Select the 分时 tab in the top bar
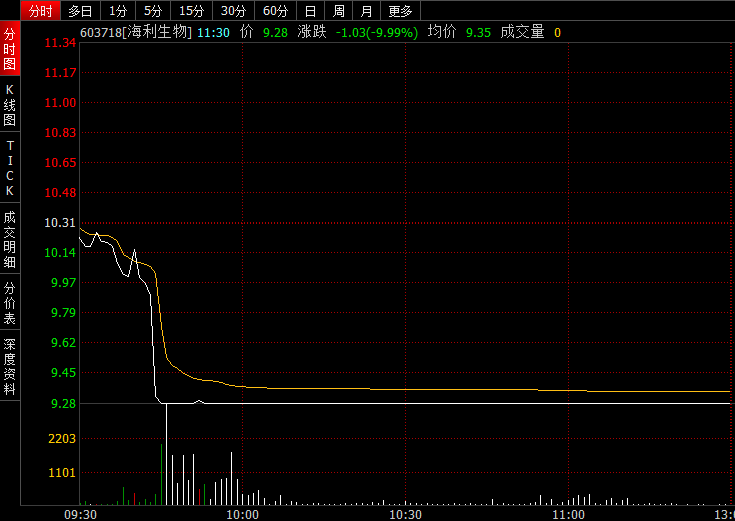 click(40, 11)
